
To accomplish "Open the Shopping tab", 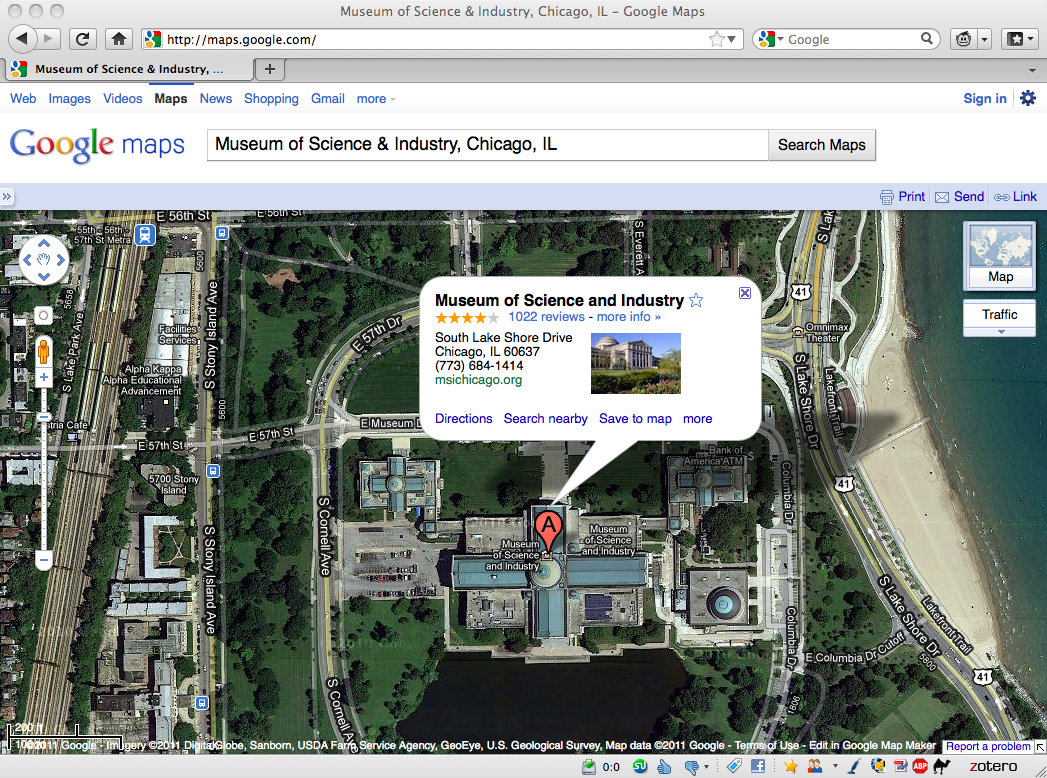I will point(271,98).
